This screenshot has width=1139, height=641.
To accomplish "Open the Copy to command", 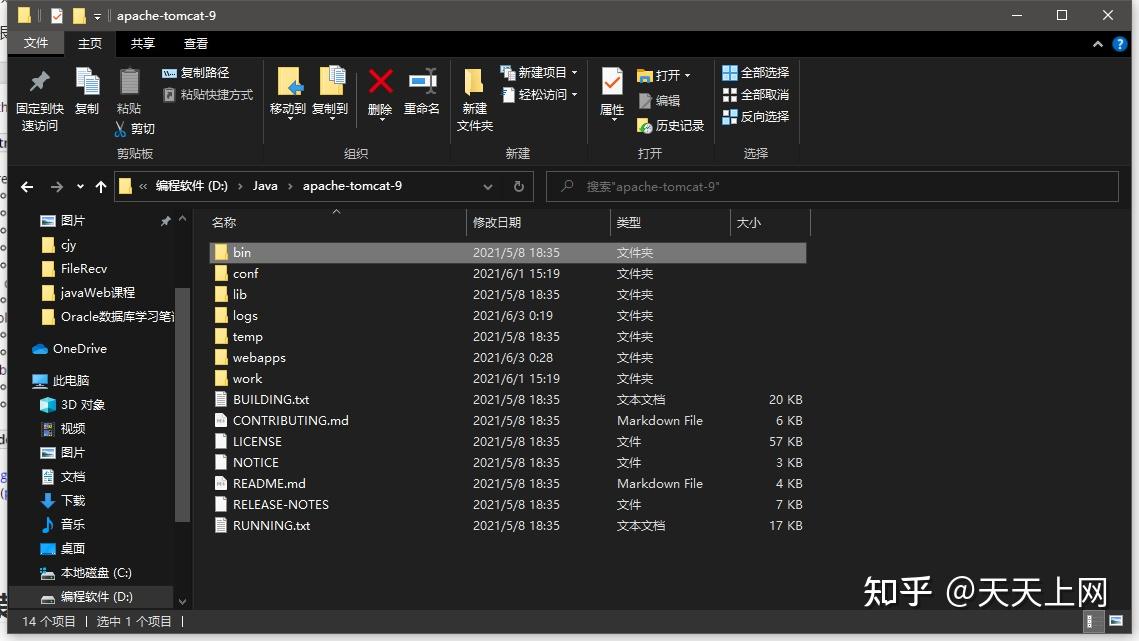I will coord(331,92).
